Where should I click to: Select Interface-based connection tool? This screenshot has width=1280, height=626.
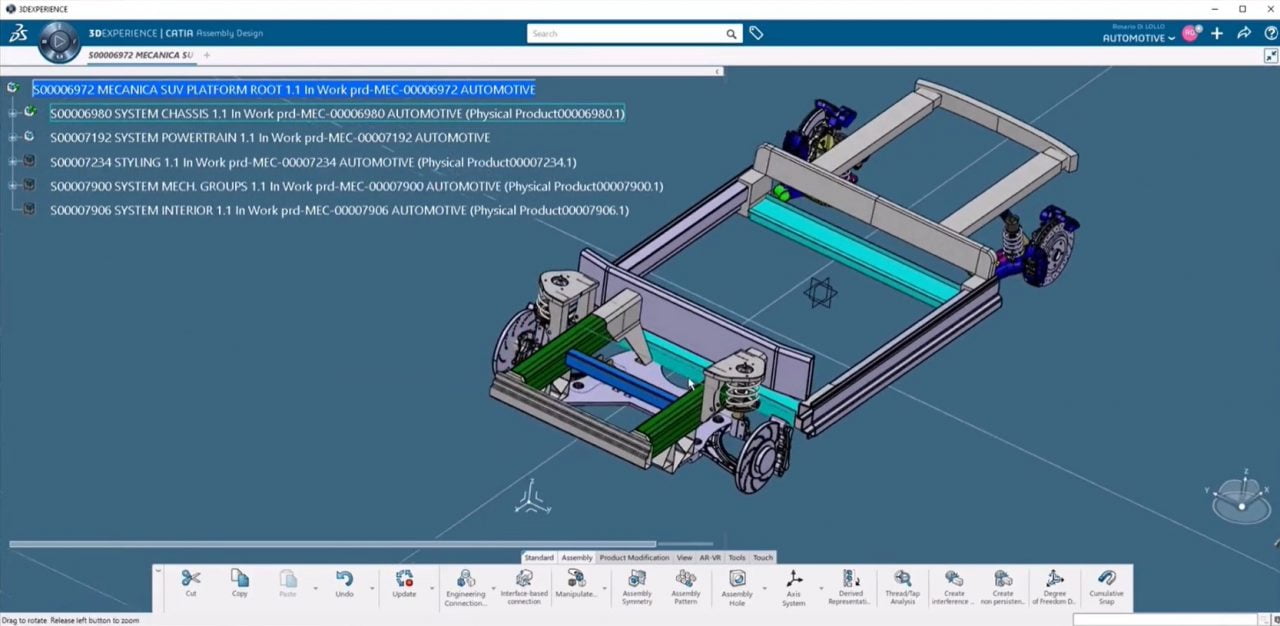524,578
